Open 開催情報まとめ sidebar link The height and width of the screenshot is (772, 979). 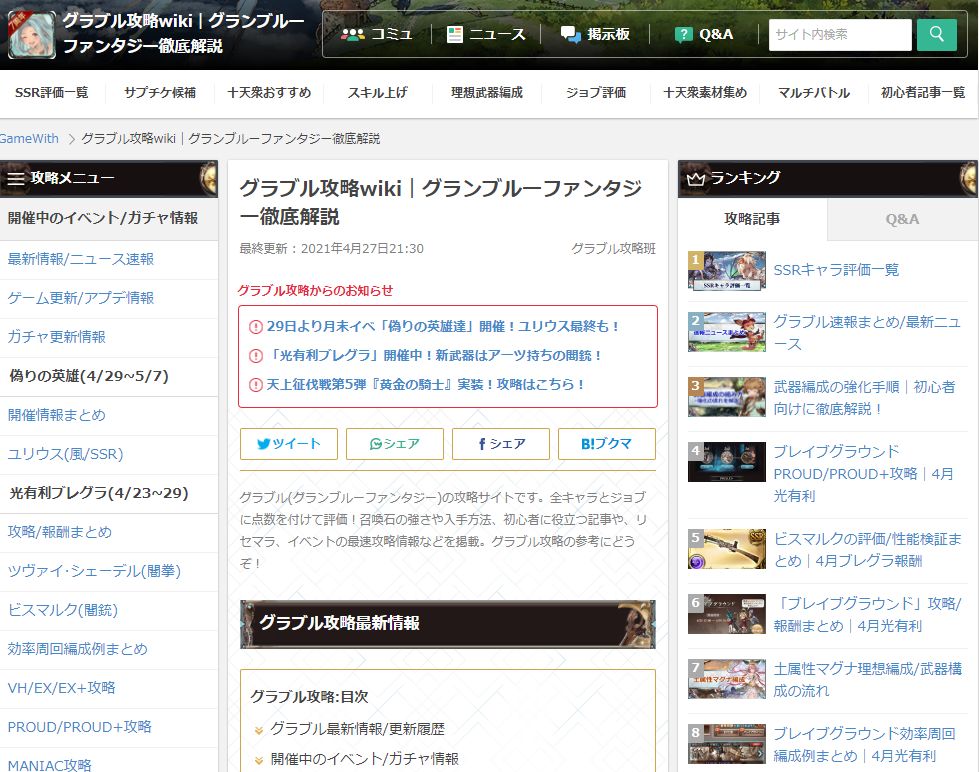pos(56,415)
